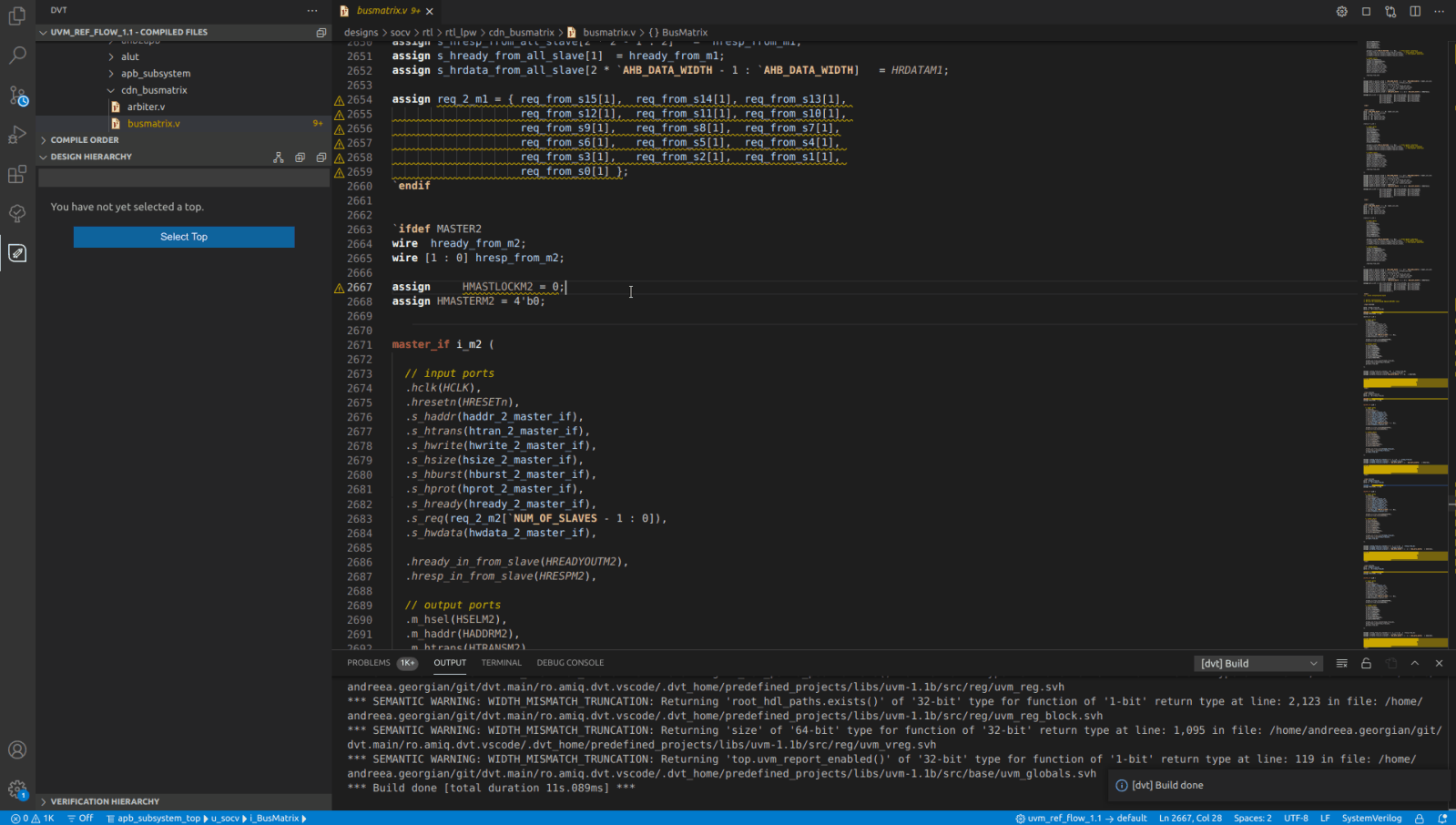Click the Design Hierarchy filter input field
This screenshot has height=825, width=1456.
click(183, 178)
